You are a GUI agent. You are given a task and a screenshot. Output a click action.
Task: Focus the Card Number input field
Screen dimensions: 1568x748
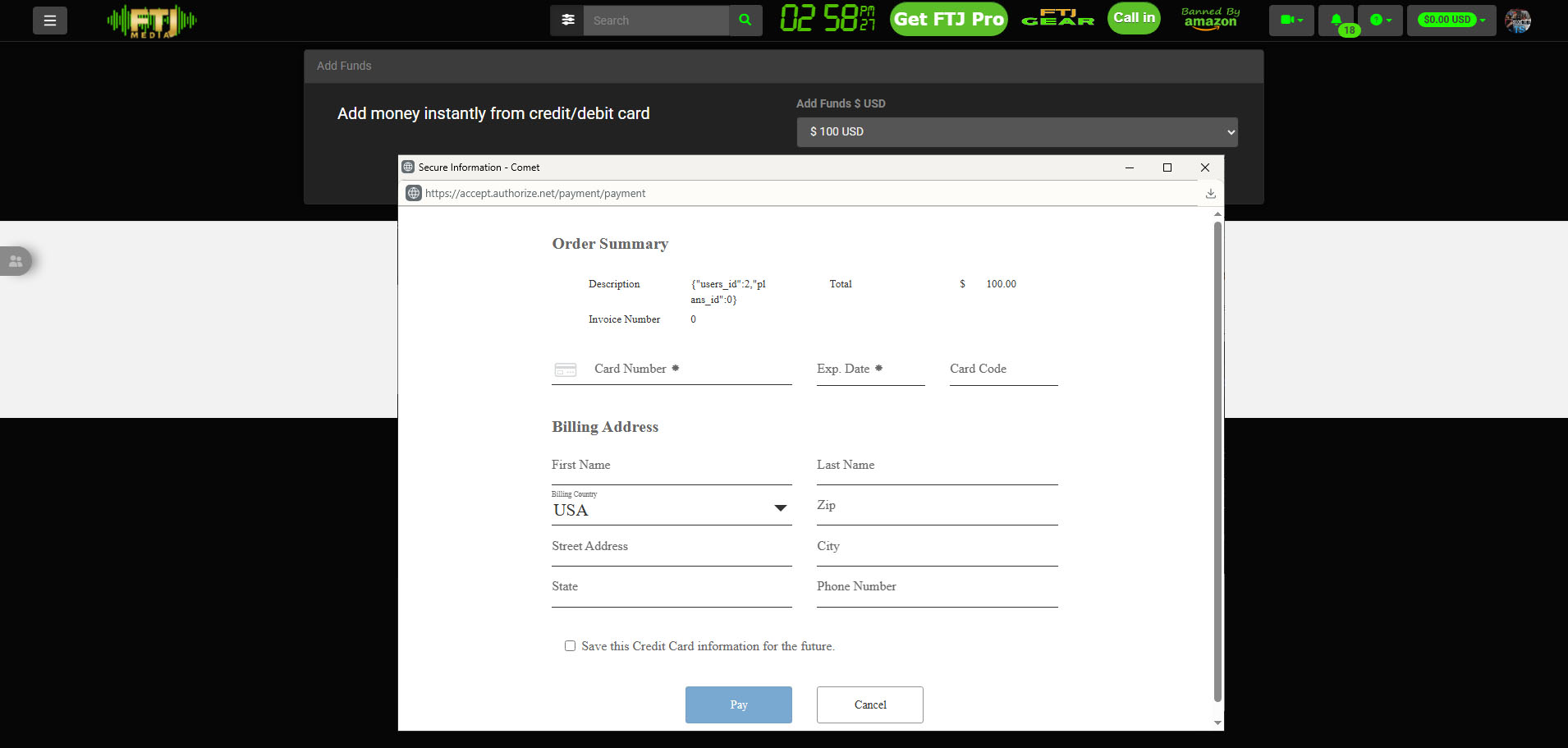coord(690,369)
